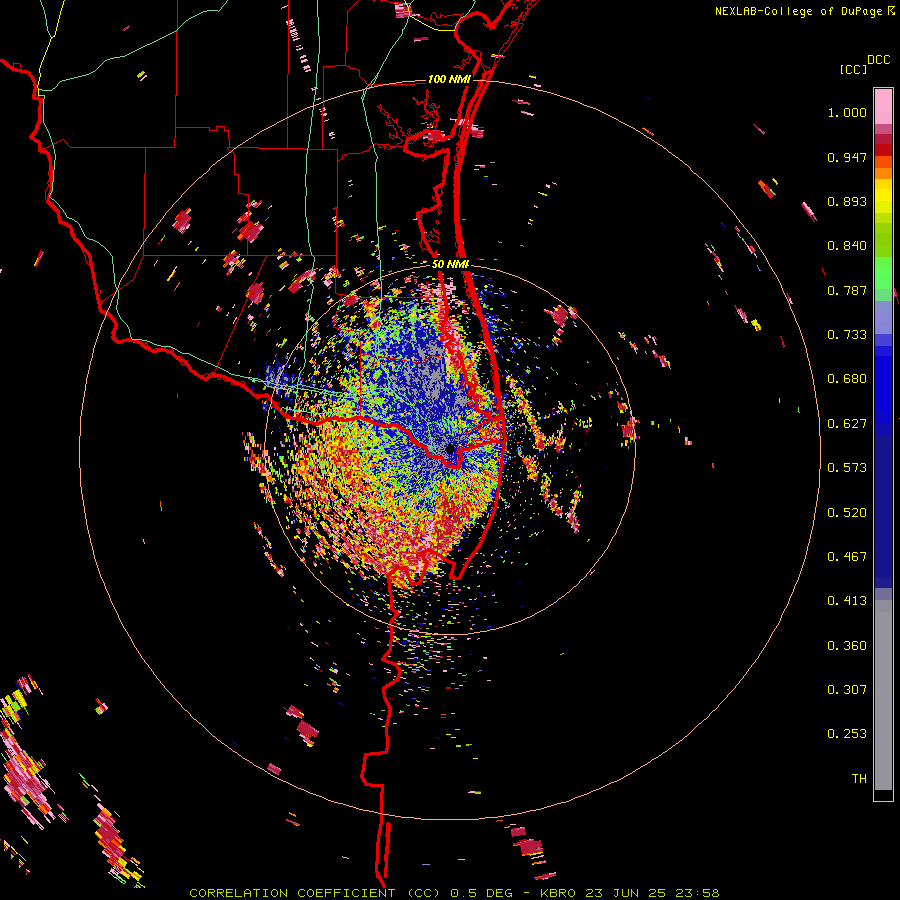Click the 23:58 timestamp in caption
Viewport: 900px width, 900px height.
tap(695, 893)
